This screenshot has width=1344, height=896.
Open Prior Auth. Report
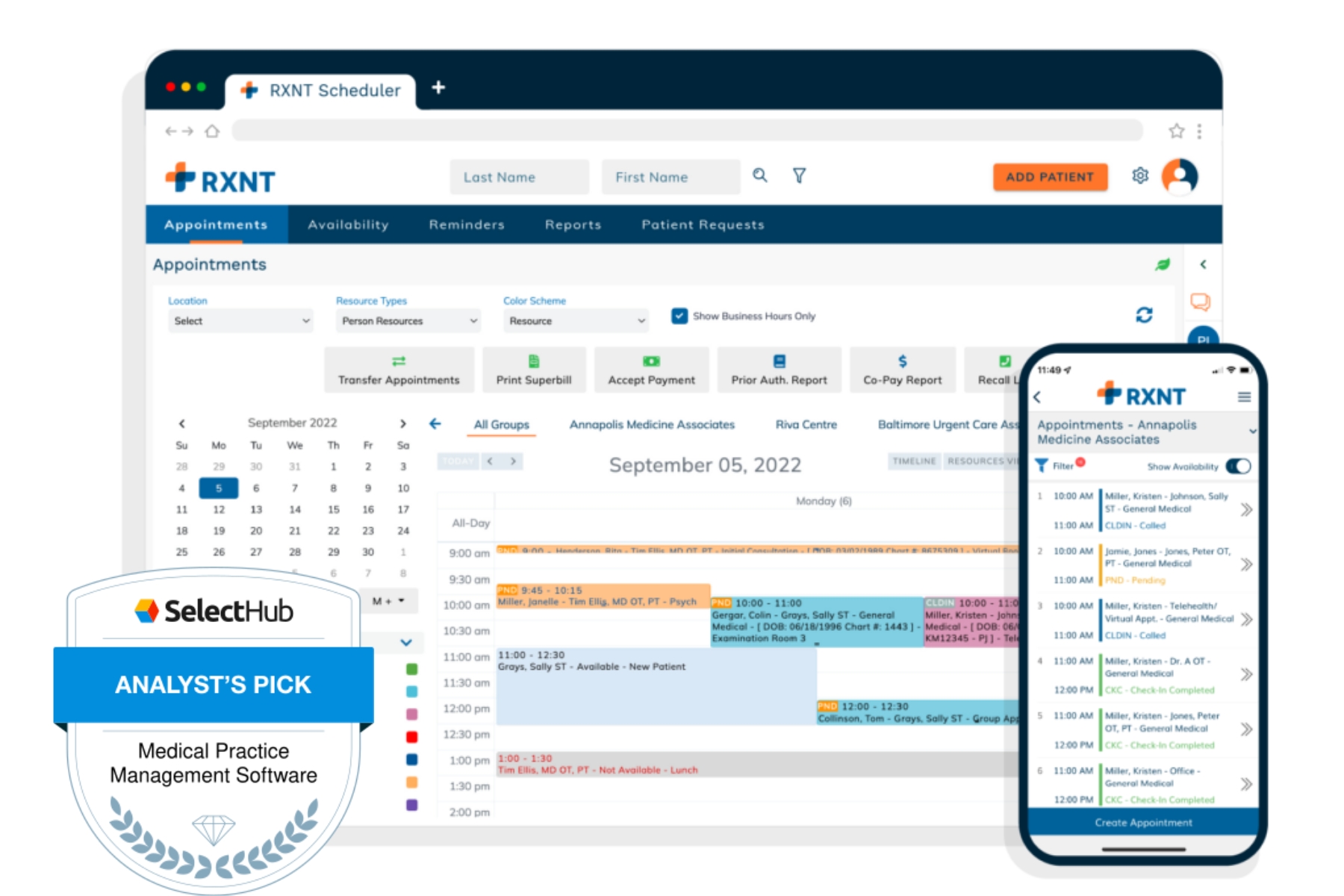[x=779, y=370]
